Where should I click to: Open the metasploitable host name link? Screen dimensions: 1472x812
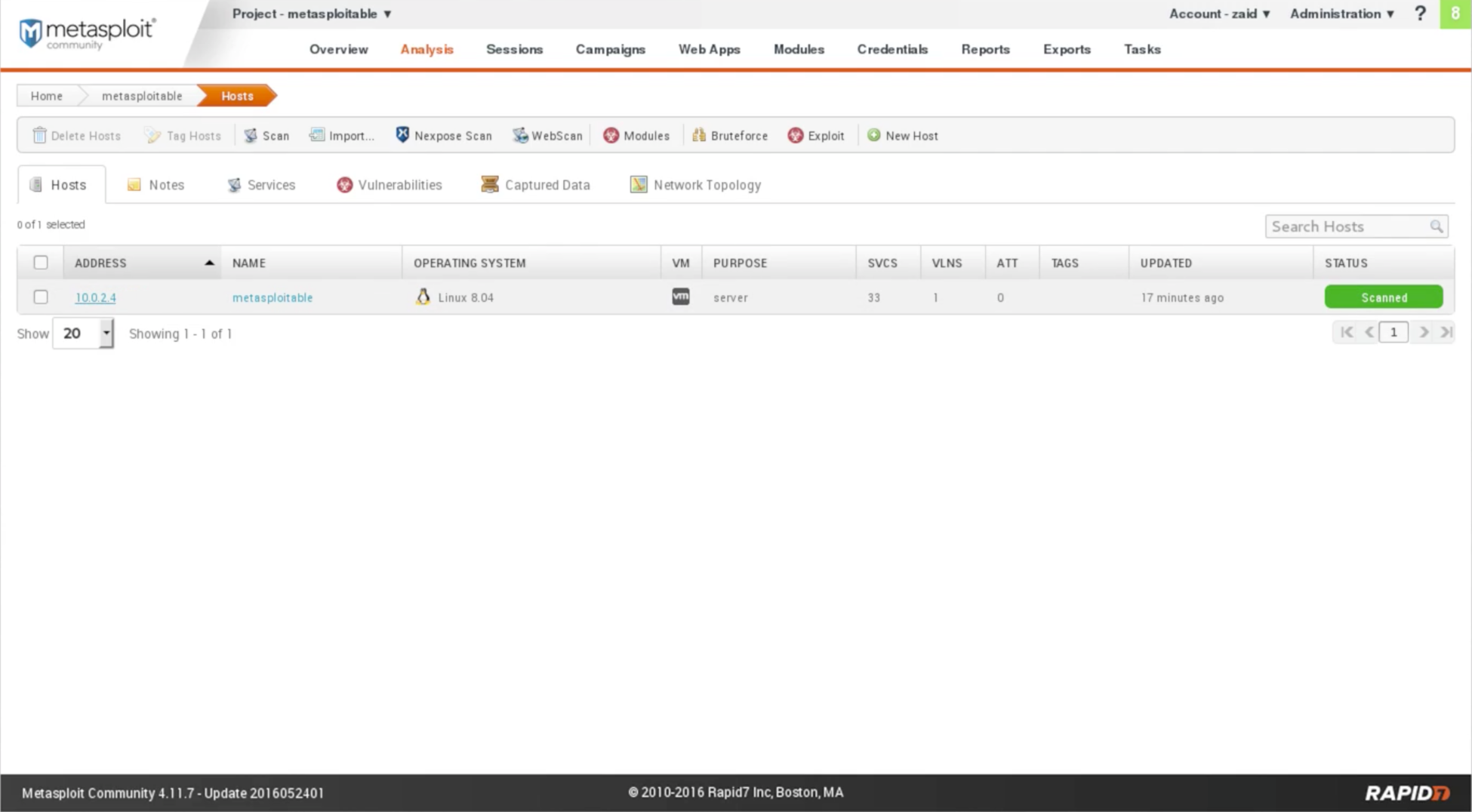[x=273, y=297]
